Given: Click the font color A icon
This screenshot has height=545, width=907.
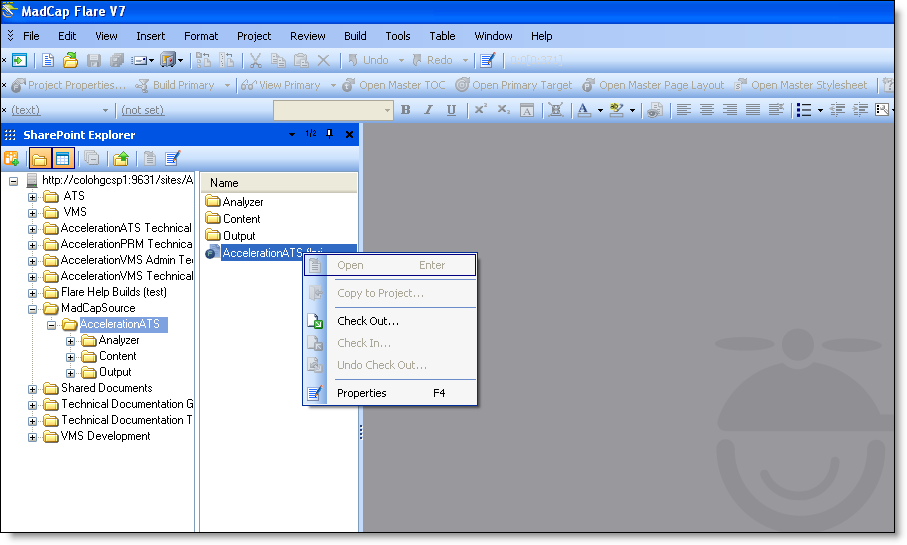Looking at the screenshot, I should pos(584,110).
